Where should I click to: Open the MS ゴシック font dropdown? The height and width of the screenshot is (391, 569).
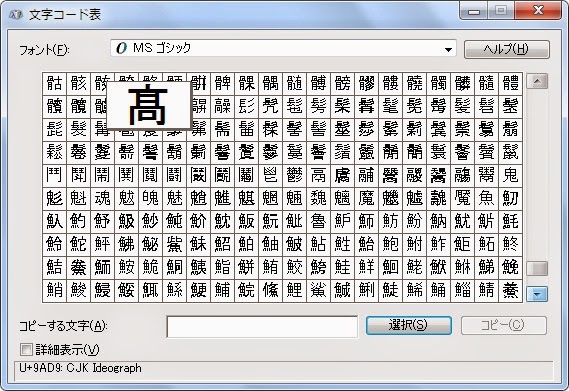[449, 49]
